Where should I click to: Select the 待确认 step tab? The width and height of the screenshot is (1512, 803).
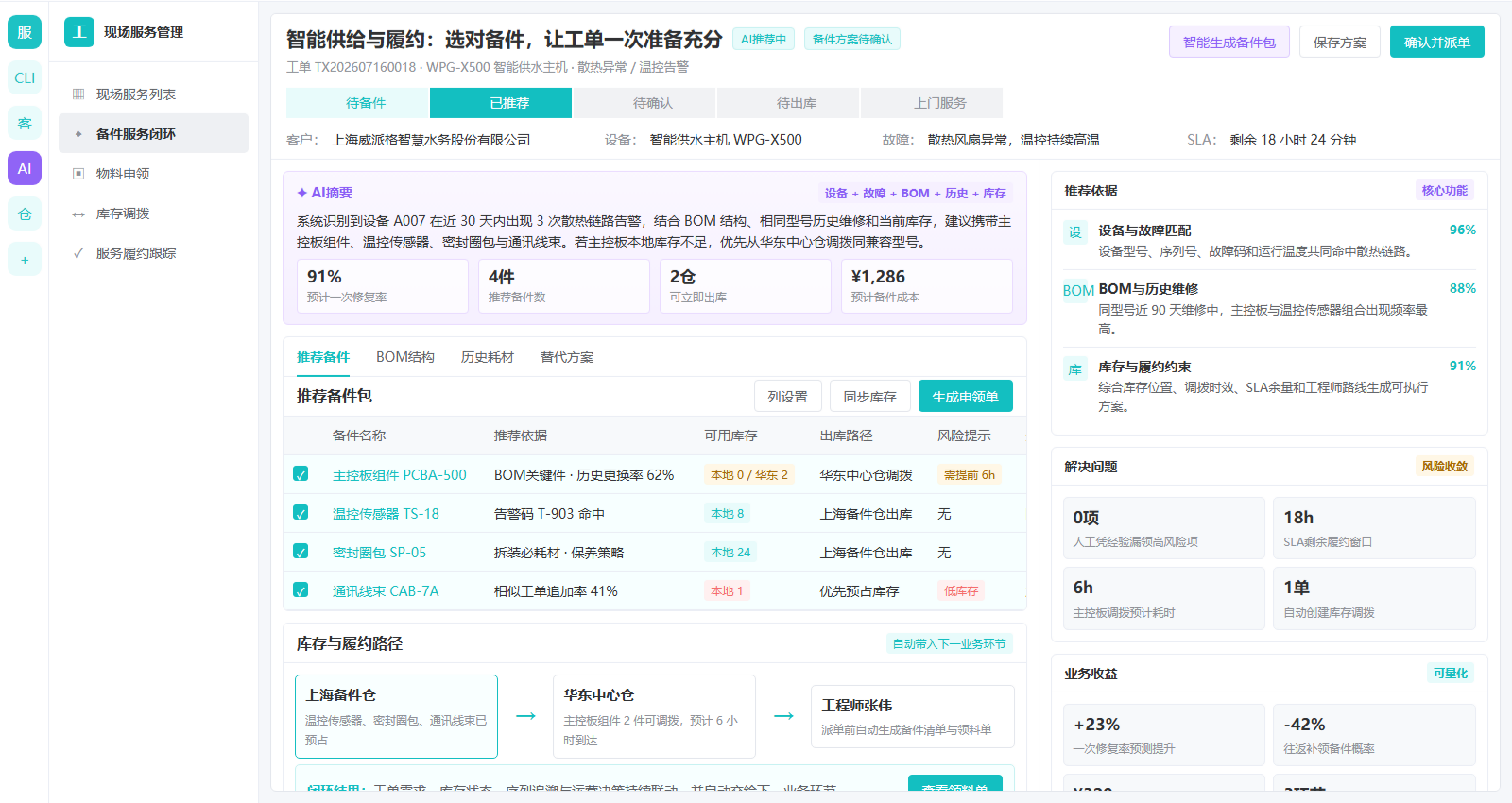644,103
